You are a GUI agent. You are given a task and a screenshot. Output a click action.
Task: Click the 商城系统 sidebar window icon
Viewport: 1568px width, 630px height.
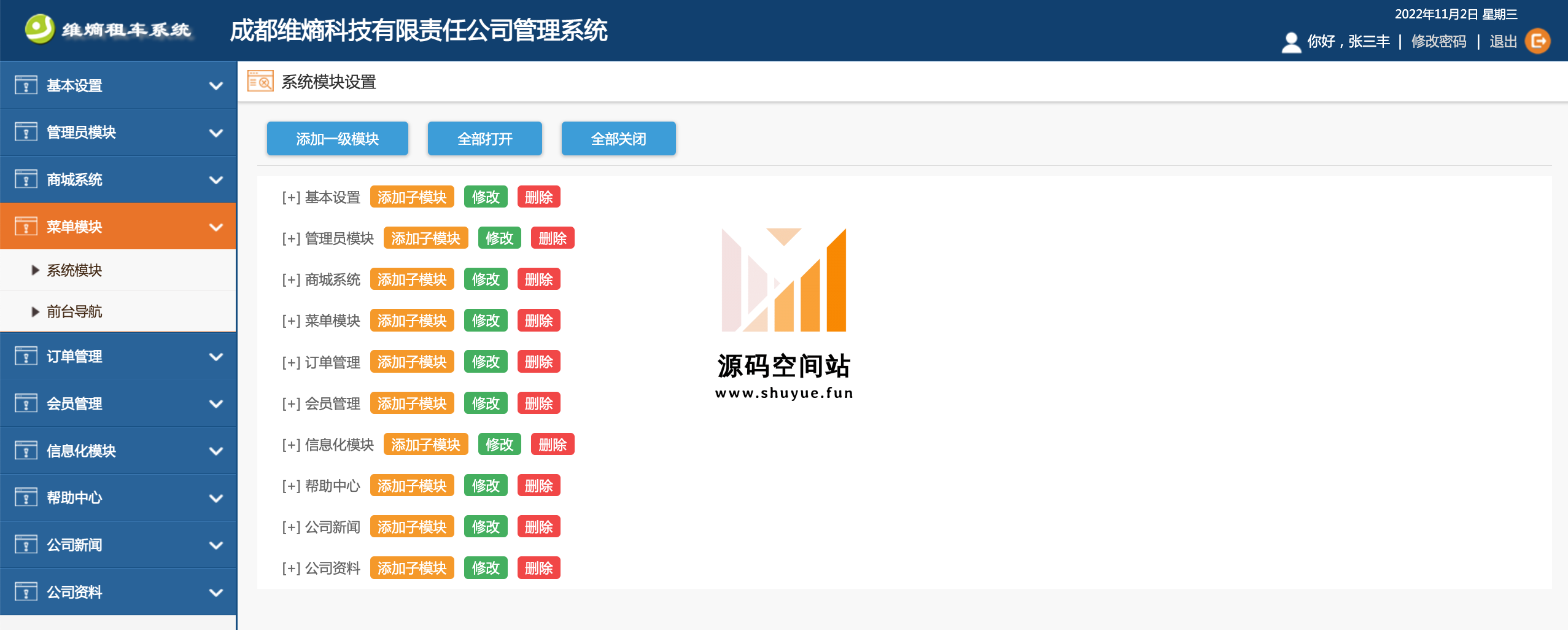26,179
